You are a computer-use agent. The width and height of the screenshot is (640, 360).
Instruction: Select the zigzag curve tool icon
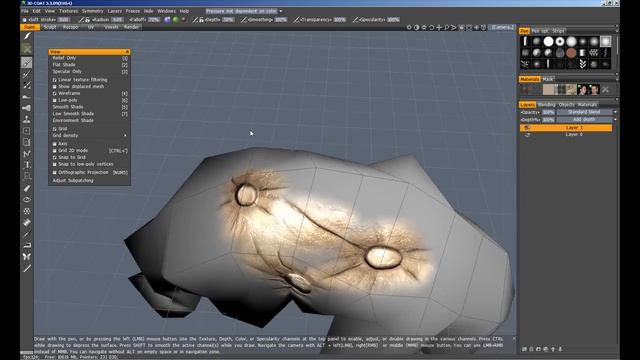tap(27, 153)
